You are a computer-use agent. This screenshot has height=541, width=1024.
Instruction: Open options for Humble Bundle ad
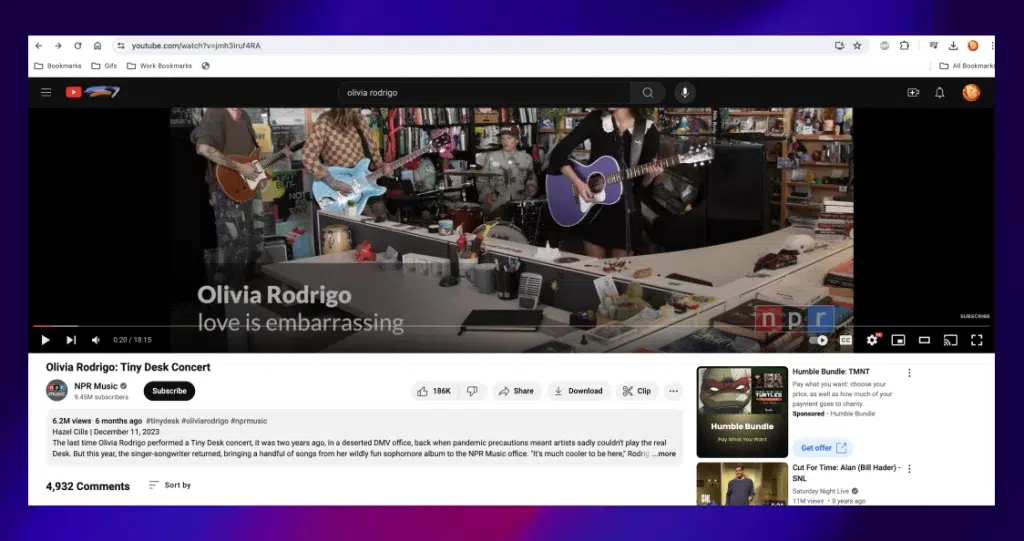[909, 372]
